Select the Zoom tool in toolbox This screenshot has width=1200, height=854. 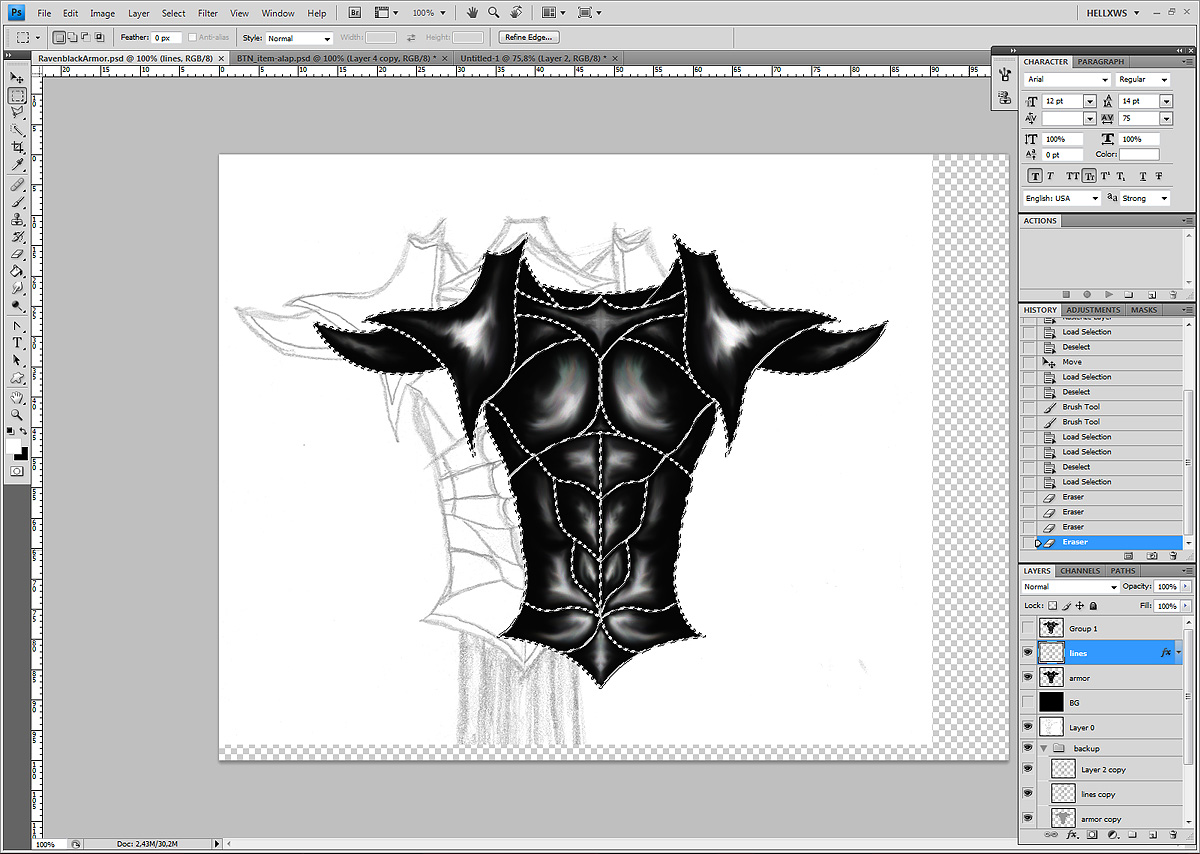click(17, 415)
